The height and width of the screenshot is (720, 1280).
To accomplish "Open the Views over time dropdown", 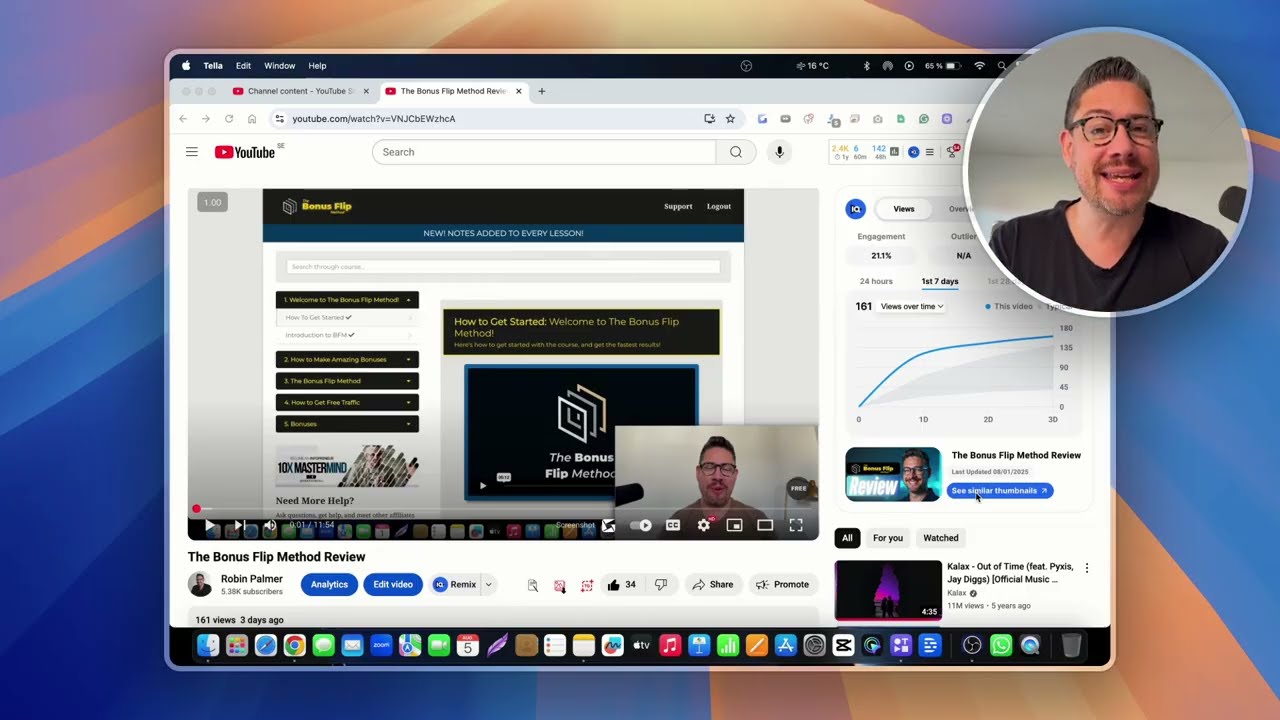I will click(x=911, y=306).
